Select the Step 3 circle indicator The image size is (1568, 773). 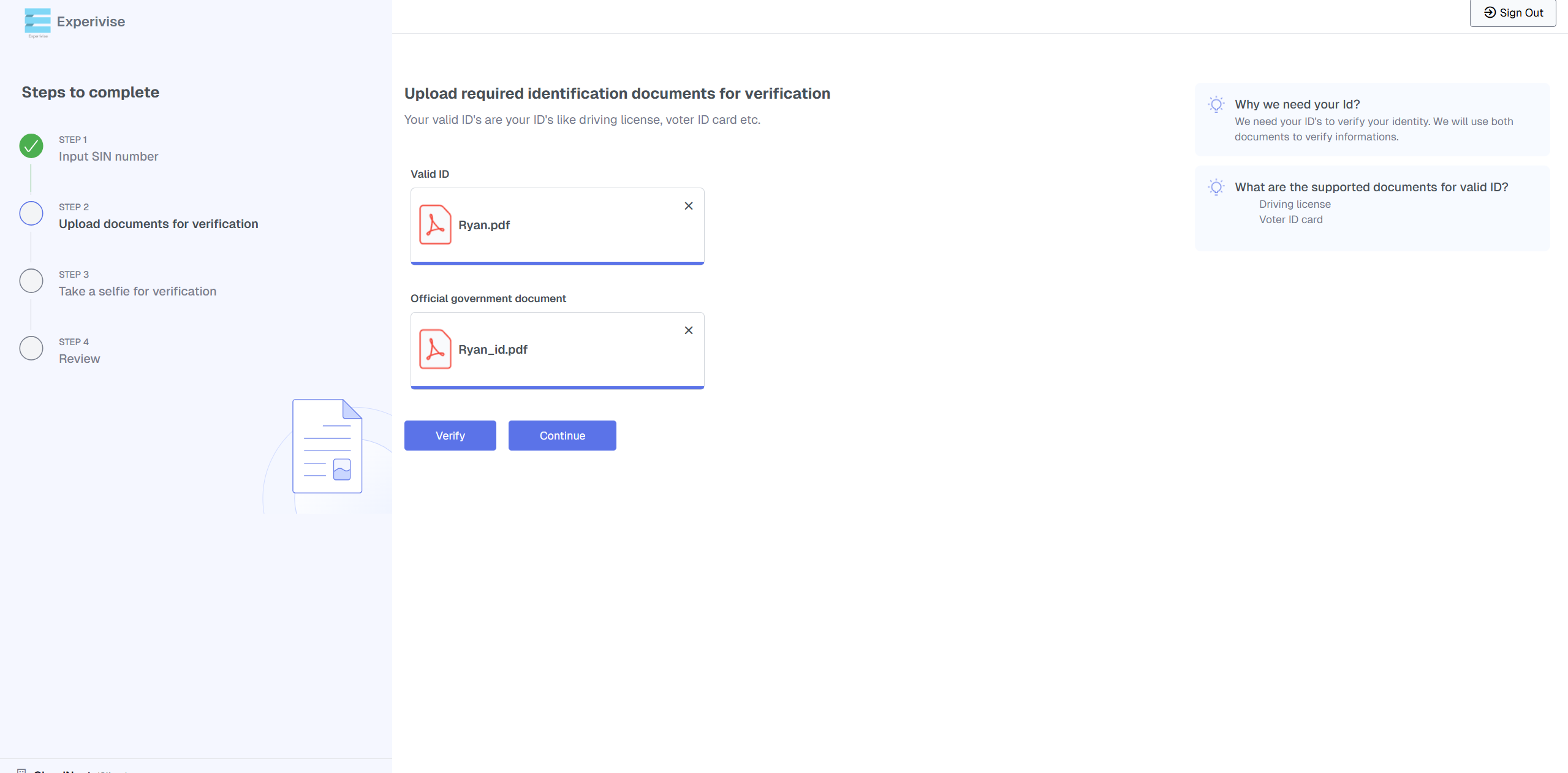pyautogui.click(x=31, y=281)
